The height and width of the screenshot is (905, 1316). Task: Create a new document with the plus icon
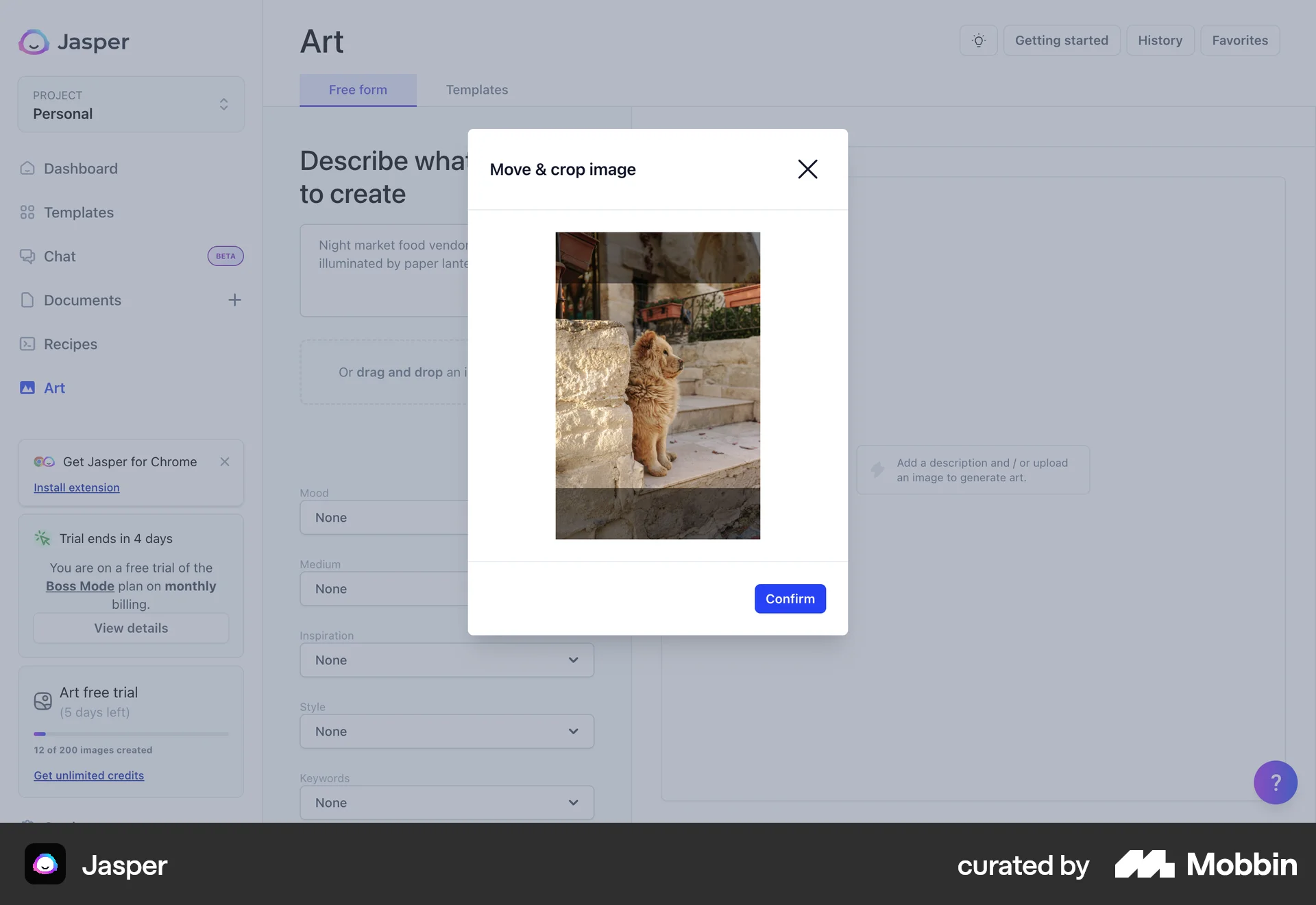click(234, 300)
